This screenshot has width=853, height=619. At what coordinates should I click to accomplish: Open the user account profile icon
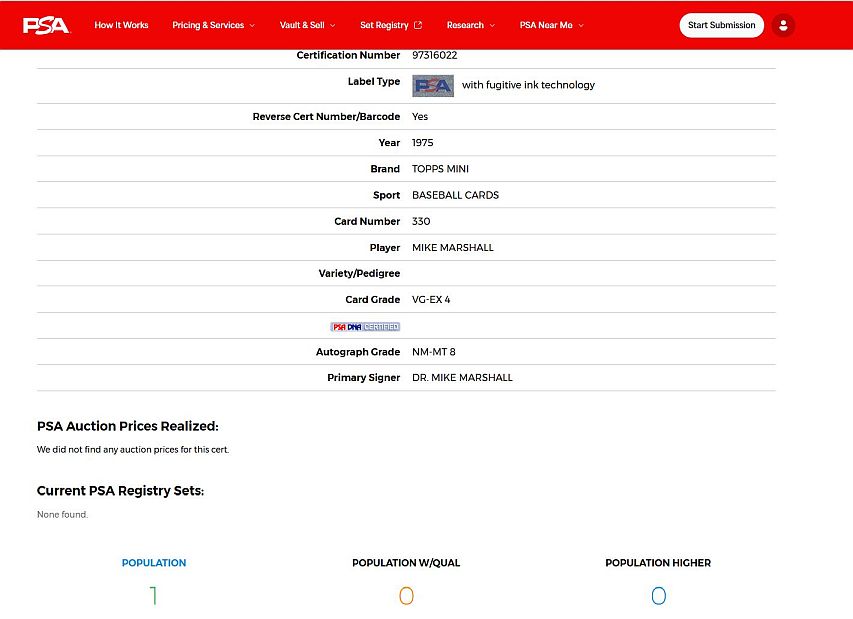783,25
